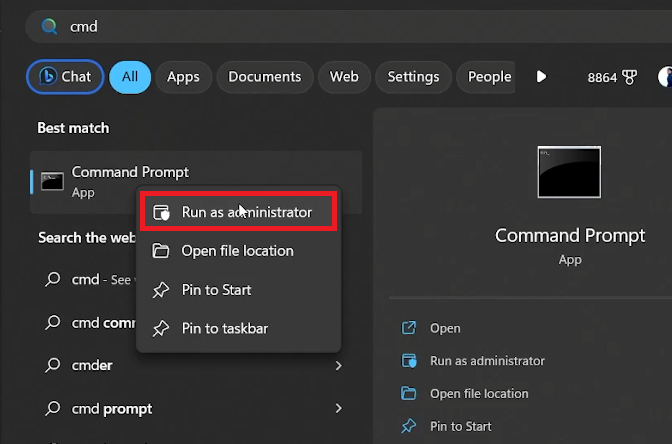Switch to the Settings filter tab
This screenshot has width=672, height=444.
(413, 77)
